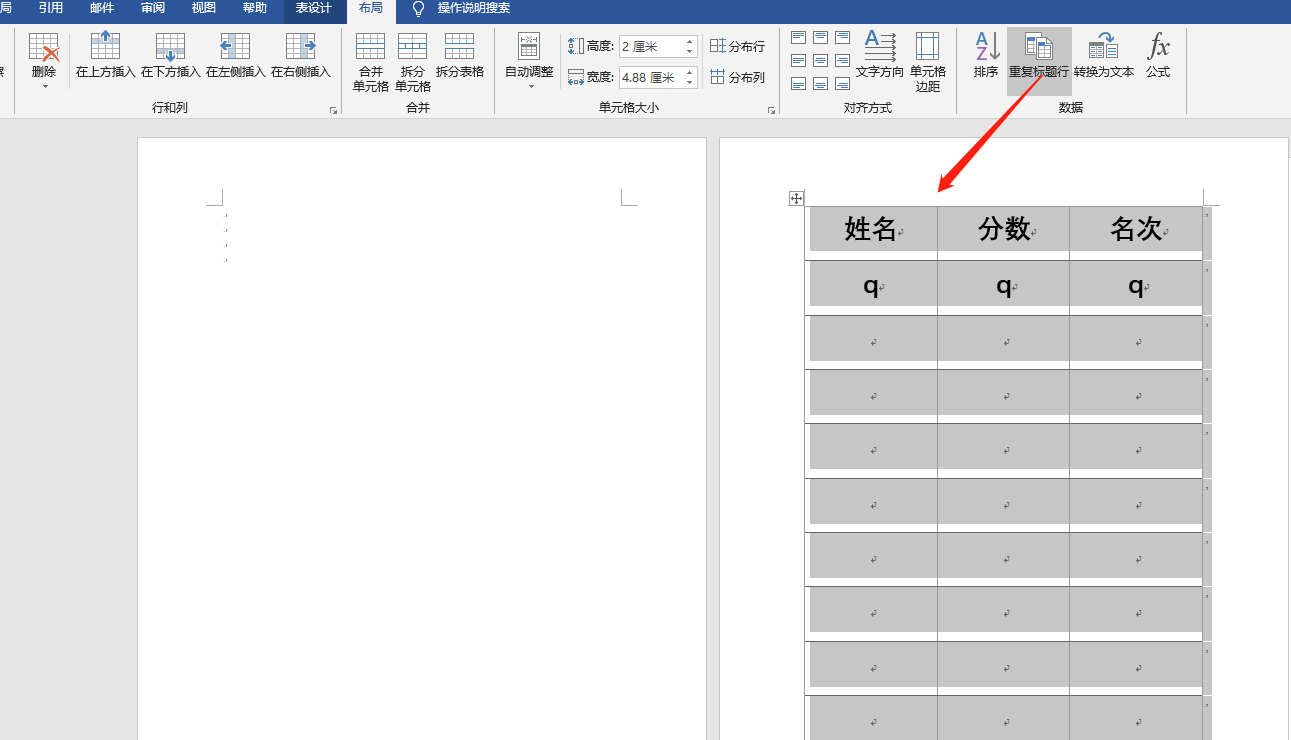Open the 自动调整 autofit dropdown

pyautogui.click(x=529, y=60)
